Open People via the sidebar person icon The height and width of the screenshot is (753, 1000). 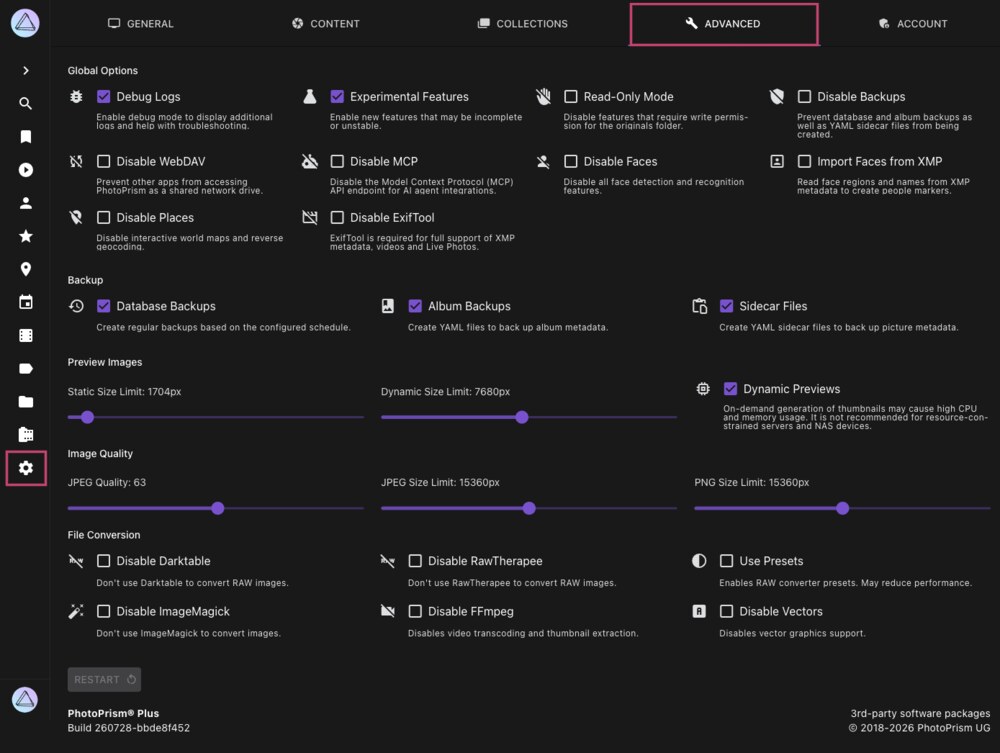point(26,203)
